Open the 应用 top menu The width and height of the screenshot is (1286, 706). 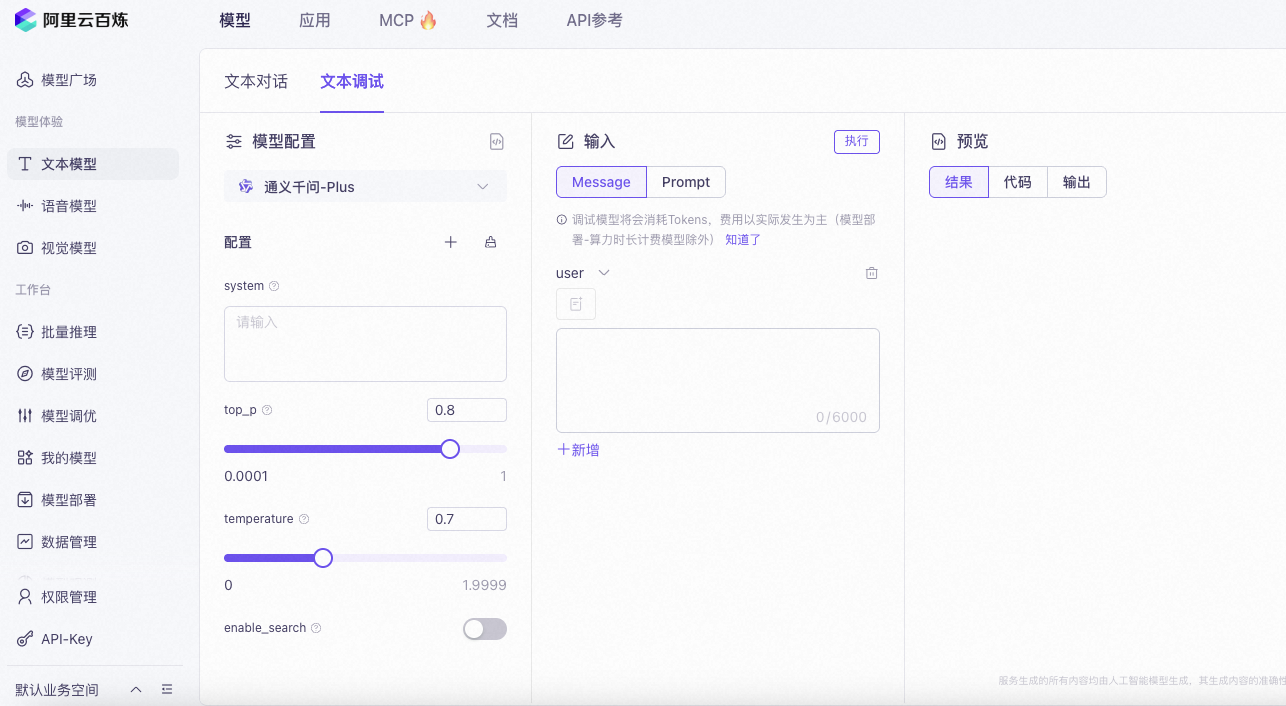point(315,20)
